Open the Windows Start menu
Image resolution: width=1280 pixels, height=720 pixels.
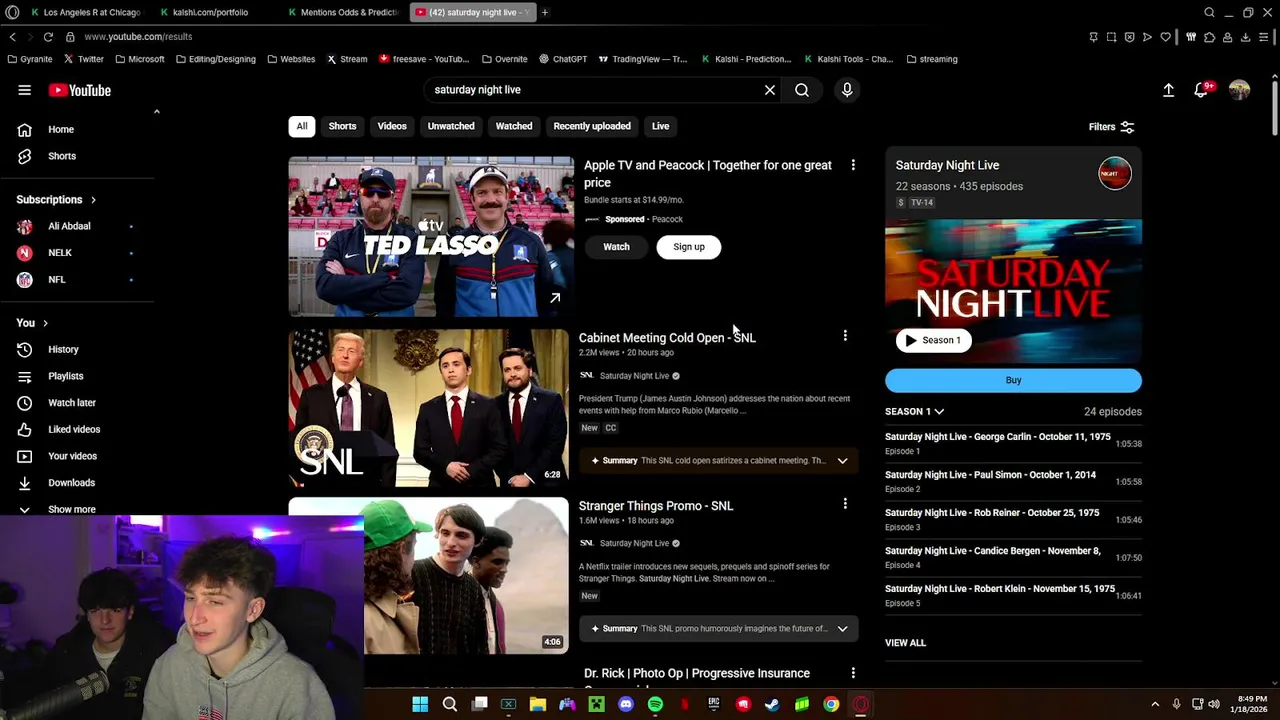pos(420,704)
